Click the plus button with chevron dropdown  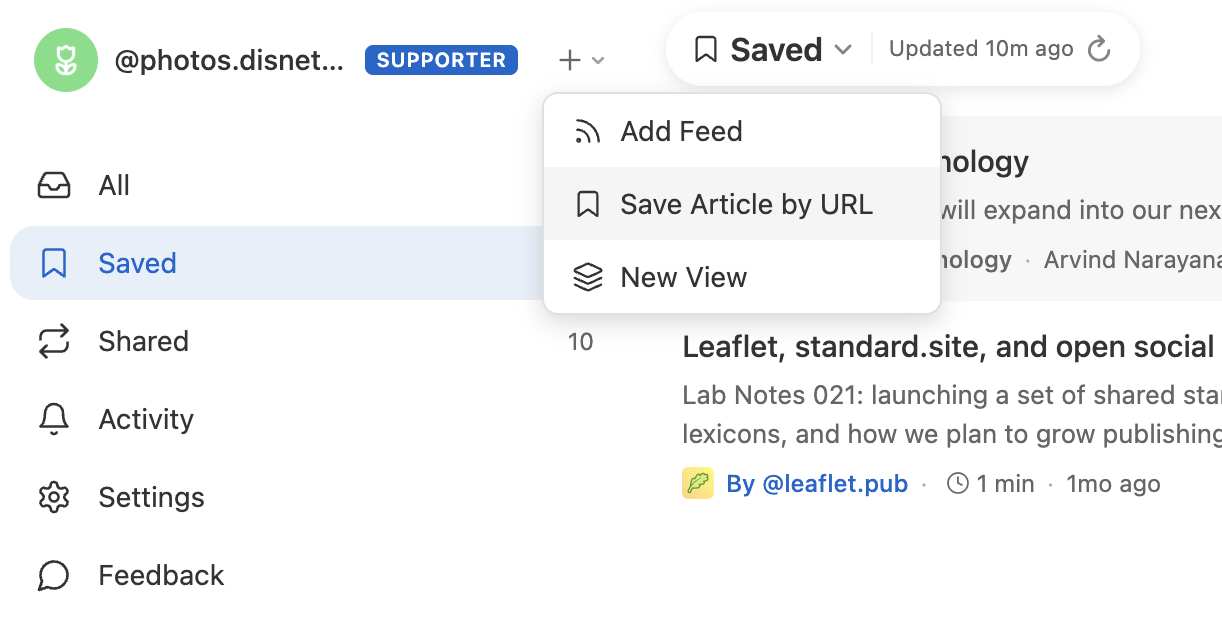[x=581, y=60]
